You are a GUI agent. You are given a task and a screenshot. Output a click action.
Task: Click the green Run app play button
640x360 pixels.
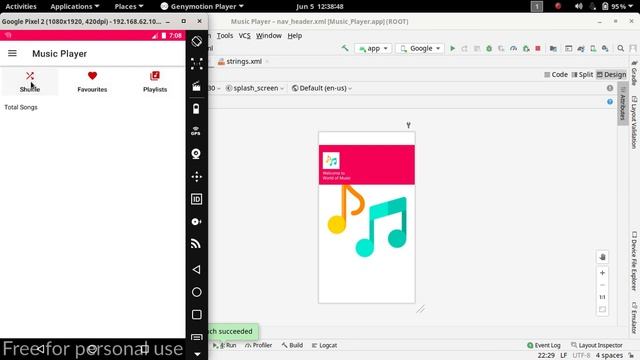coord(452,48)
